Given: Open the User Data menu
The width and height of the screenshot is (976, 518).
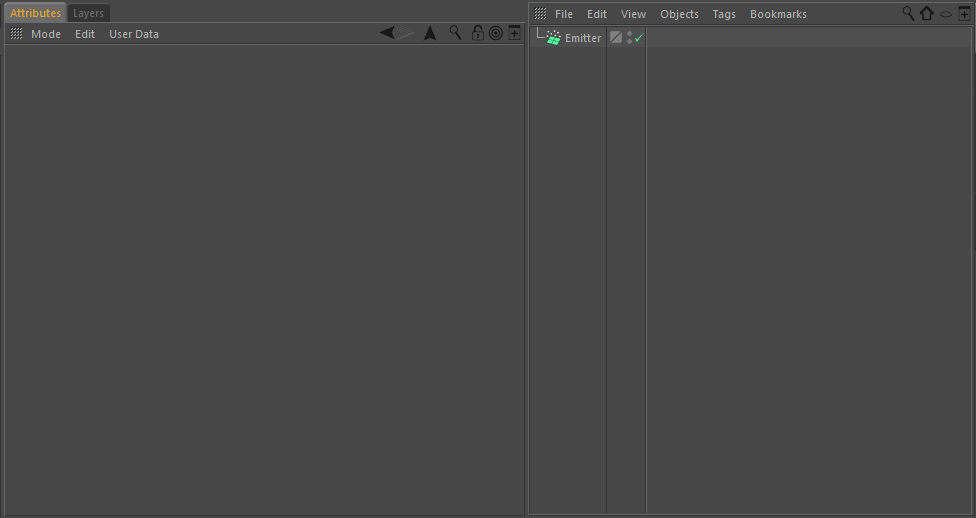Looking at the screenshot, I should click(x=134, y=34).
